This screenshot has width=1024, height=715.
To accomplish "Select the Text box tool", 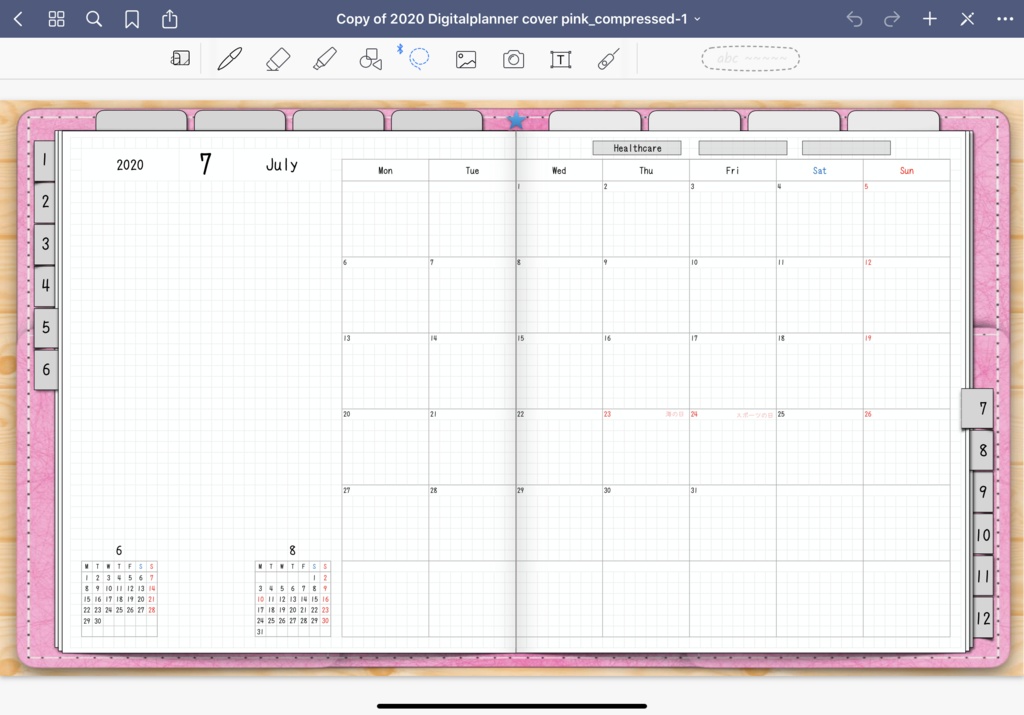I will 560,59.
